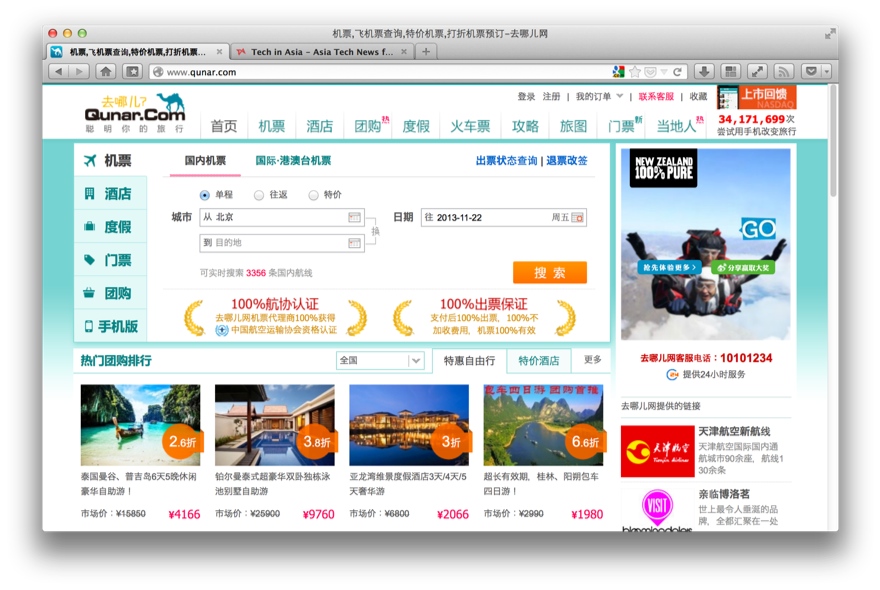
Task: Close the Tech in Asia tab
Action: pyautogui.click(x=404, y=52)
